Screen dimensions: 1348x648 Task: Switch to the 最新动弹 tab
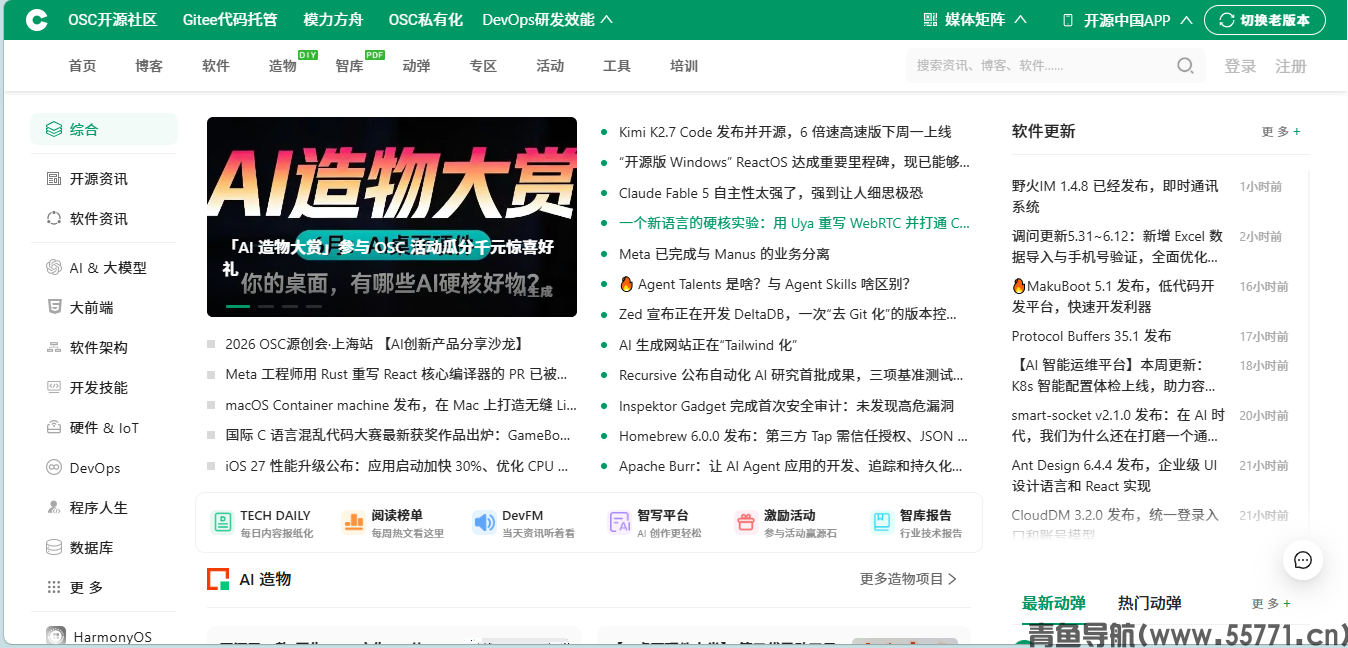pos(1054,604)
